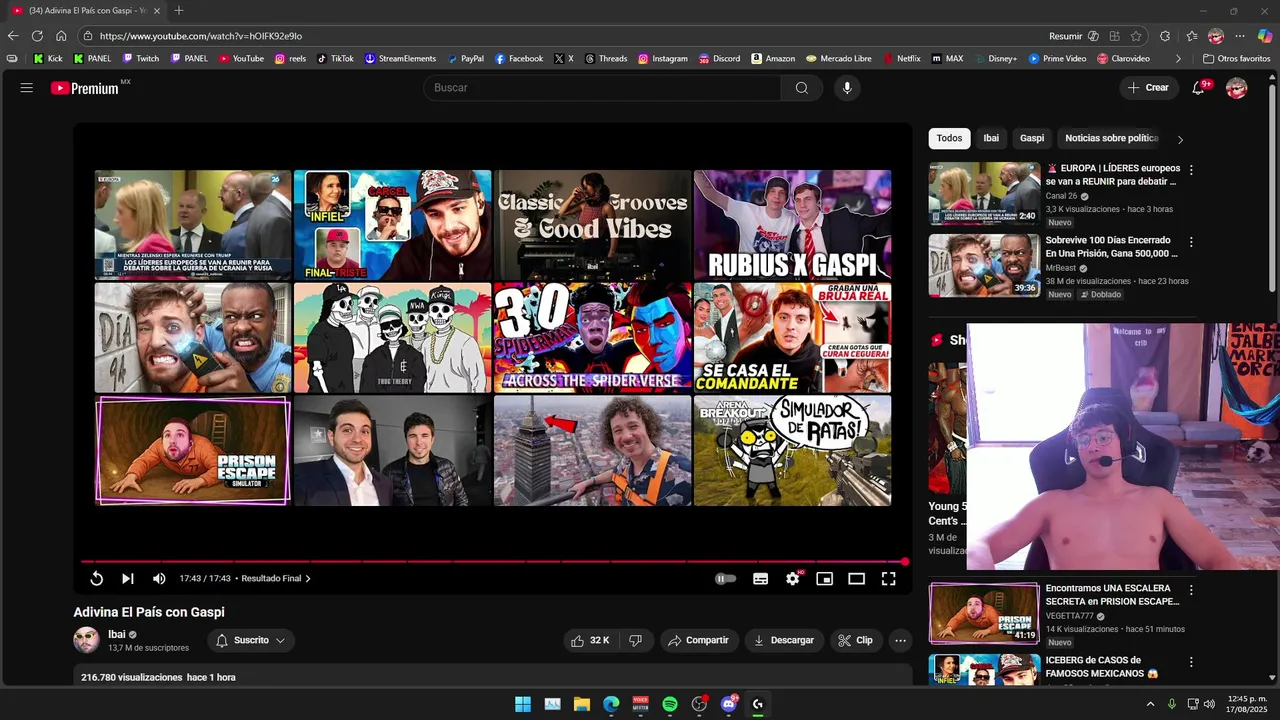Screen dimensions: 1280x720
Task: Open Simulador de Ratas endscreen thumbnail
Action: (x=793, y=450)
